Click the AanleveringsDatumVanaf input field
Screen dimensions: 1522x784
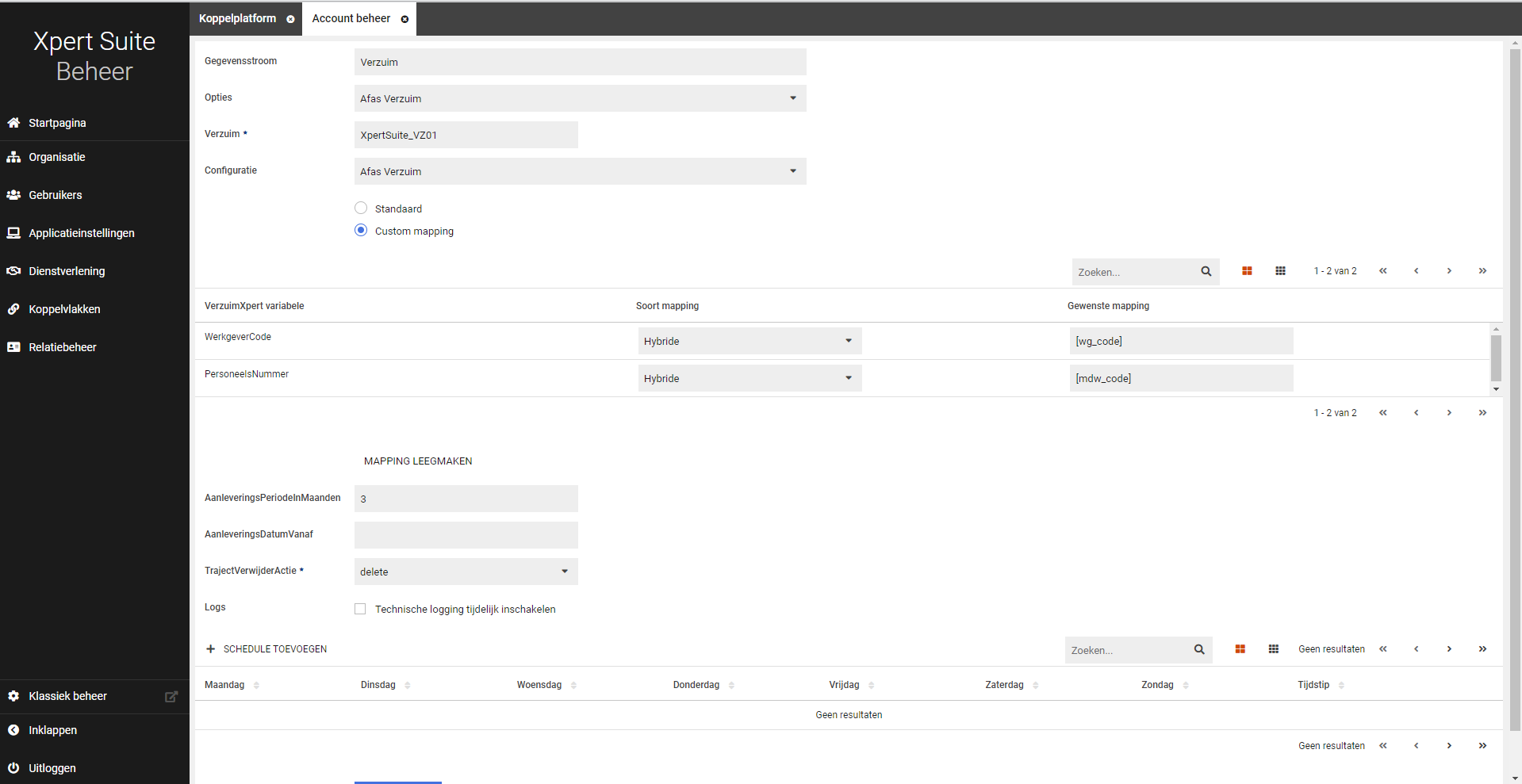point(466,535)
